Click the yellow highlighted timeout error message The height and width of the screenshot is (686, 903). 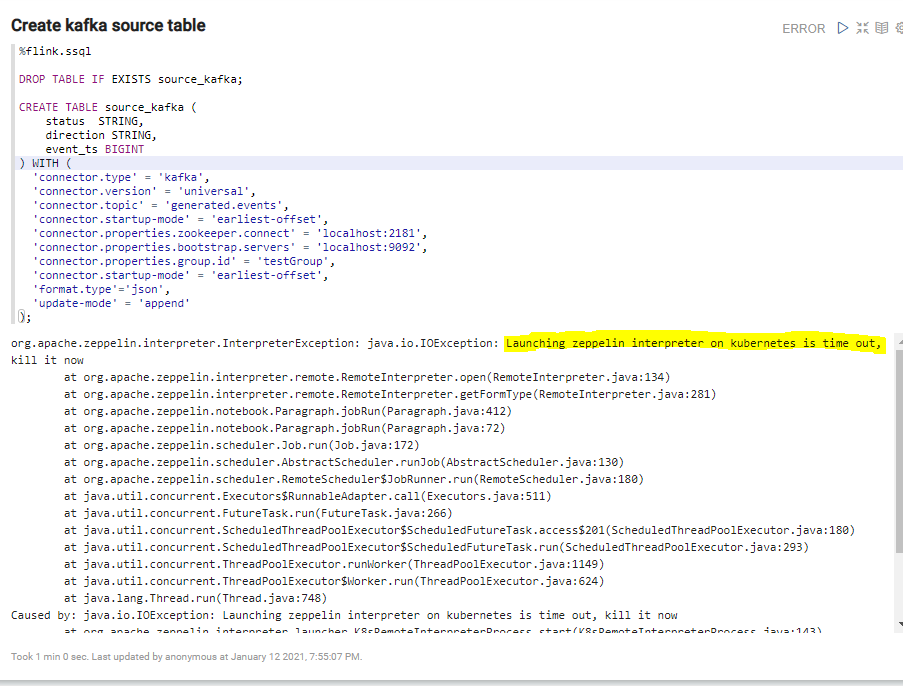click(x=694, y=343)
